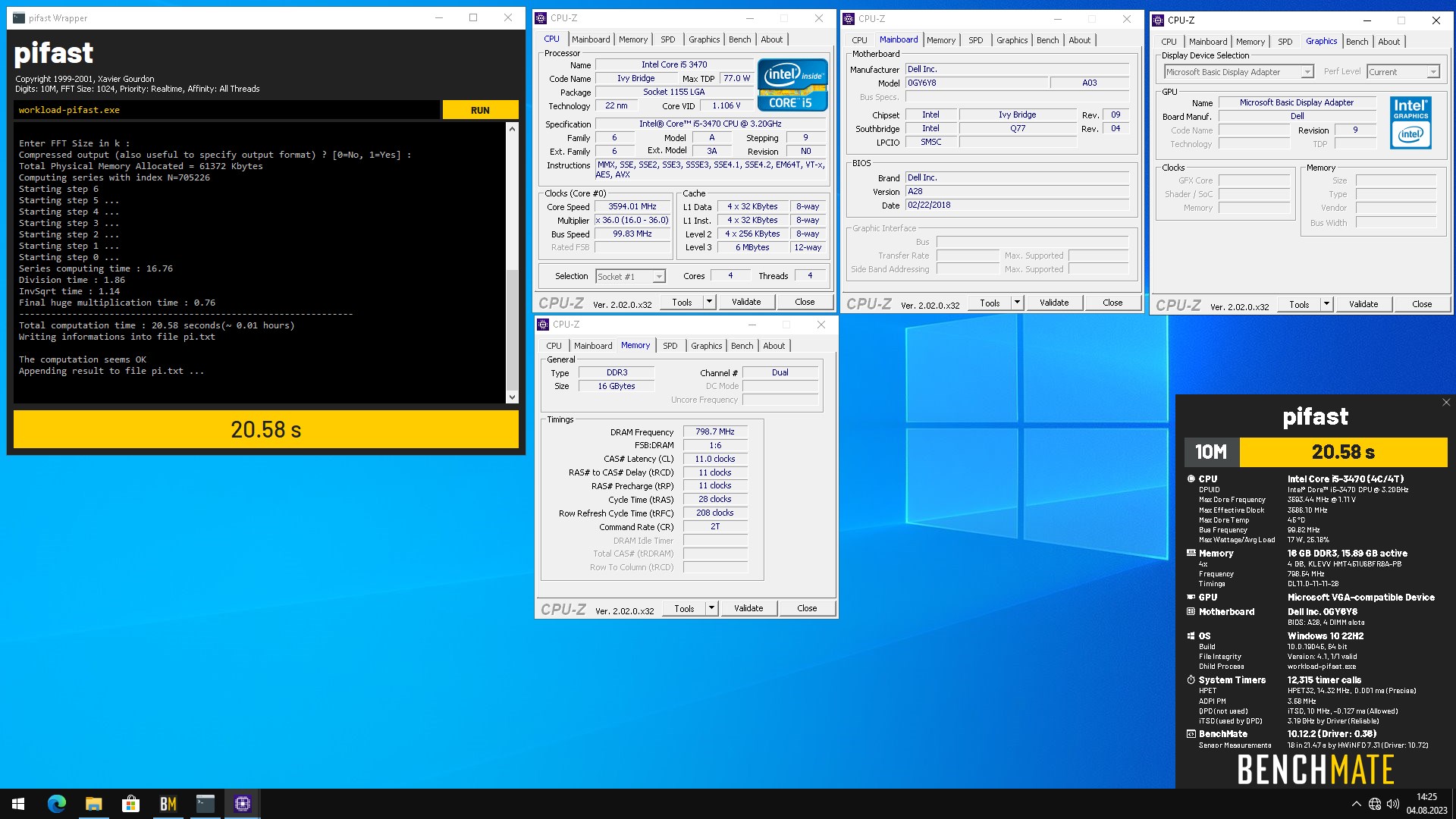Click CPU-Z app icon in Graphics window title
1456x819 pixels.
(x=1159, y=20)
